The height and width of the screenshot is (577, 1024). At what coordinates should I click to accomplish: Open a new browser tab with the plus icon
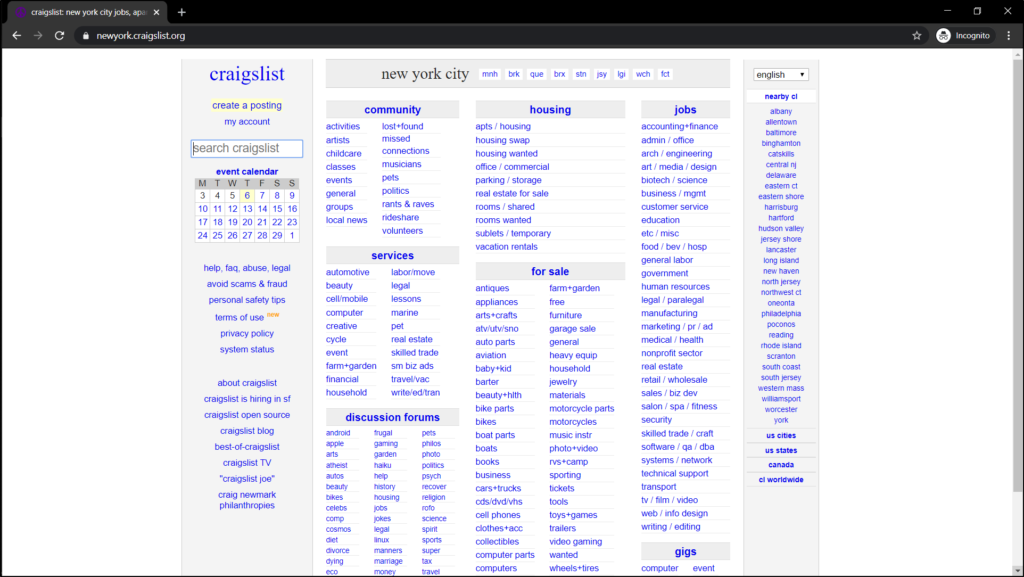pos(179,13)
